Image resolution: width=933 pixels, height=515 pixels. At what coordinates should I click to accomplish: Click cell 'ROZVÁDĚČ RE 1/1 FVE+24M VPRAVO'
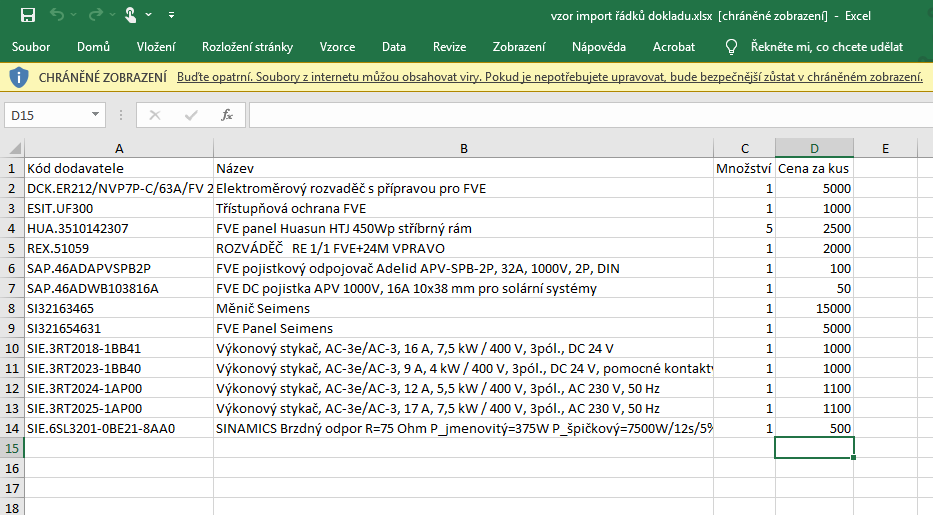coord(464,249)
